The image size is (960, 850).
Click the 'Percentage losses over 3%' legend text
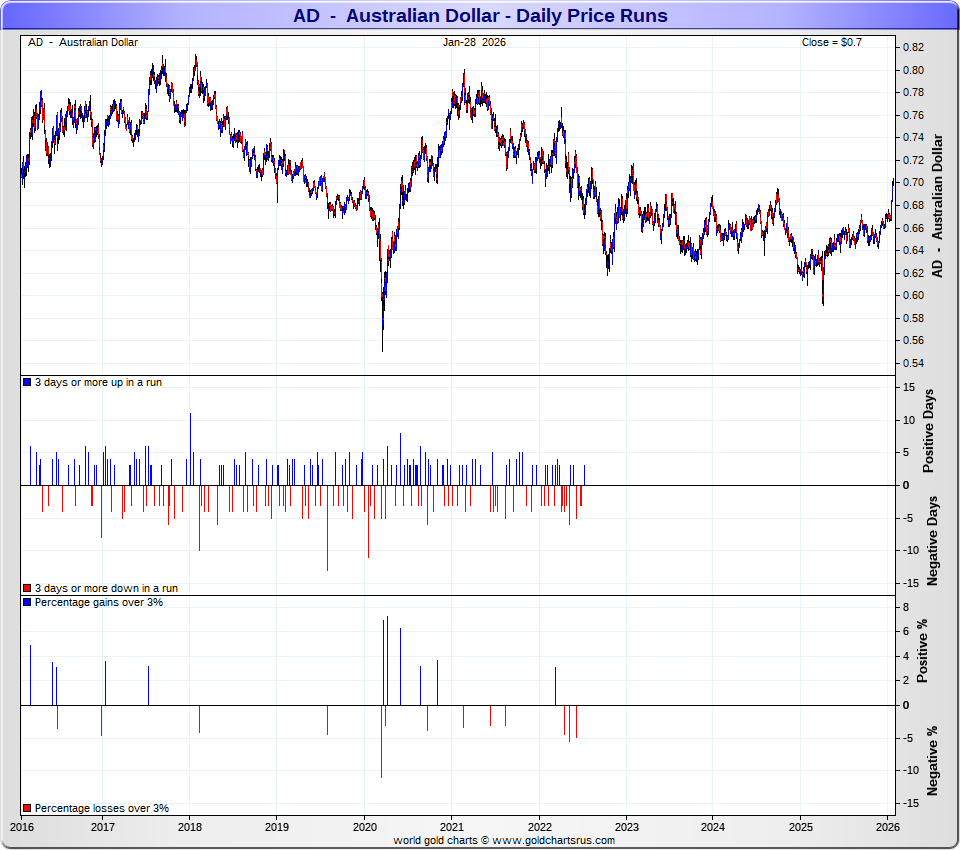click(102, 808)
